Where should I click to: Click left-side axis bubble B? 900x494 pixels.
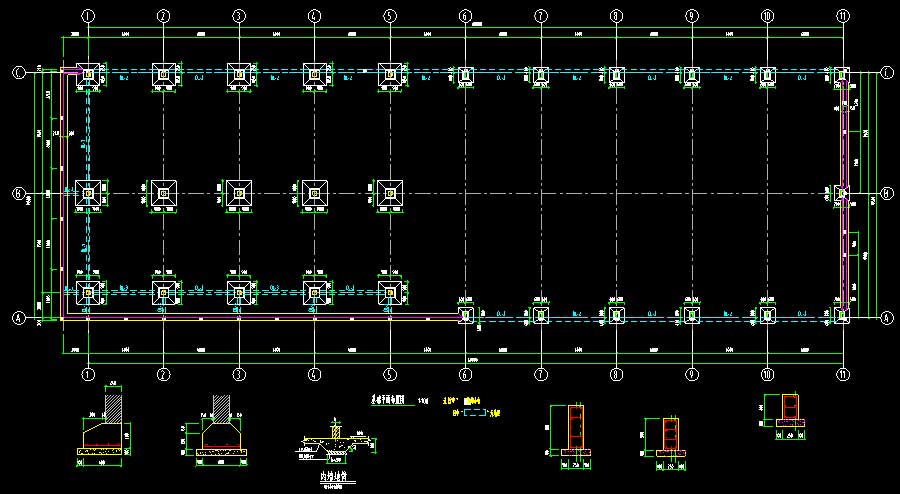tap(19, 194)
